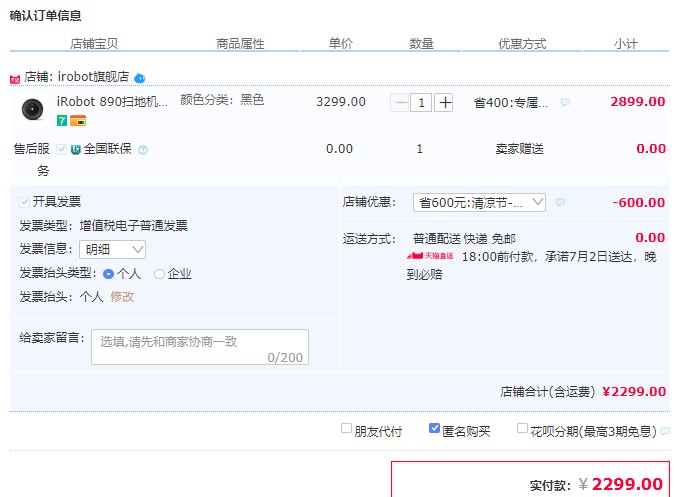
Task: Click the iRobot 890扫地机 product name link
Action: coord(112,101)
